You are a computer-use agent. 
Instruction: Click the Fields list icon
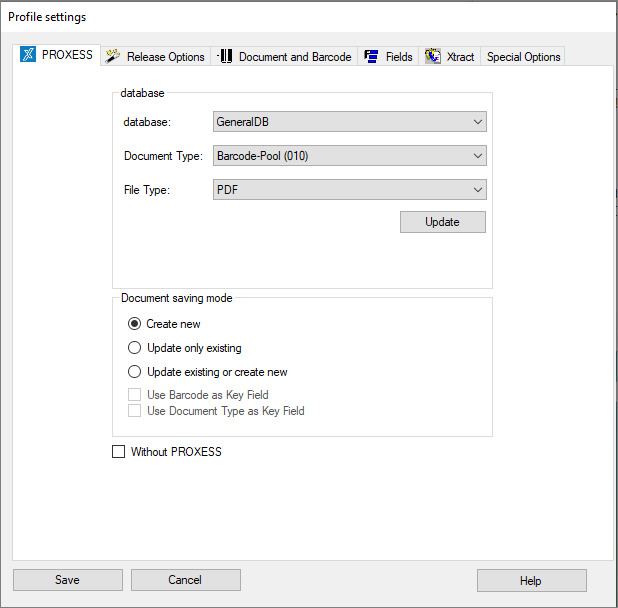tap(371, 56)
